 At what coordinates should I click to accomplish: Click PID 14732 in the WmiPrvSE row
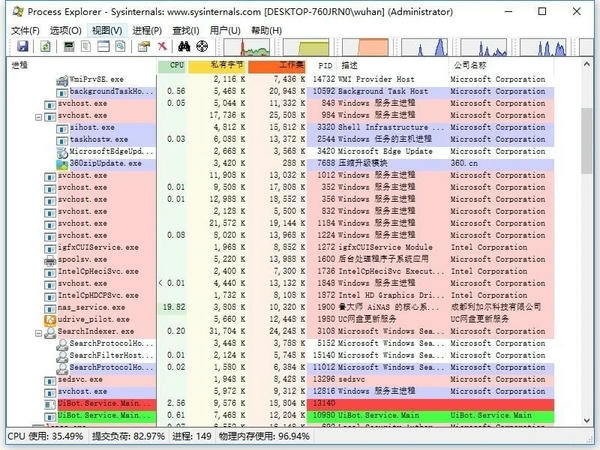click(x=324, y=80)
